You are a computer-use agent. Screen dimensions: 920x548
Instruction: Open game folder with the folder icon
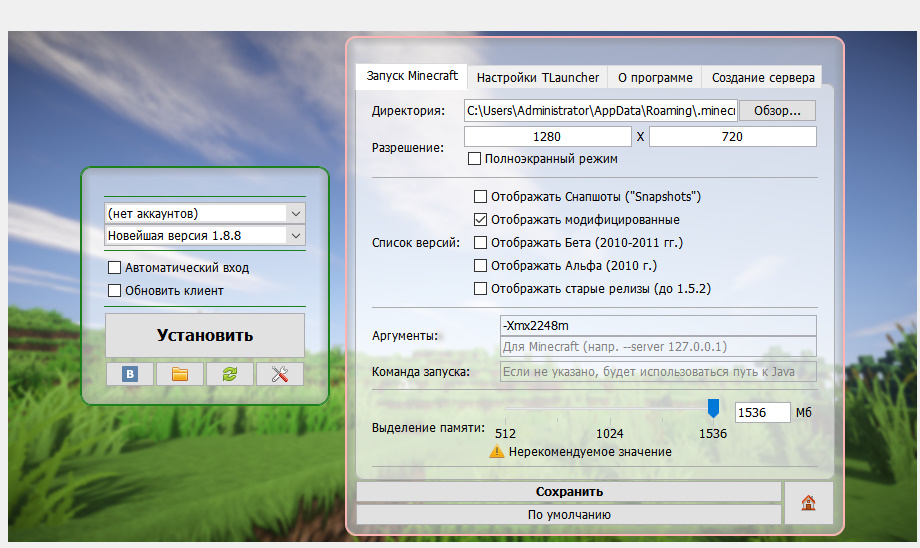[x=180, y=374]
